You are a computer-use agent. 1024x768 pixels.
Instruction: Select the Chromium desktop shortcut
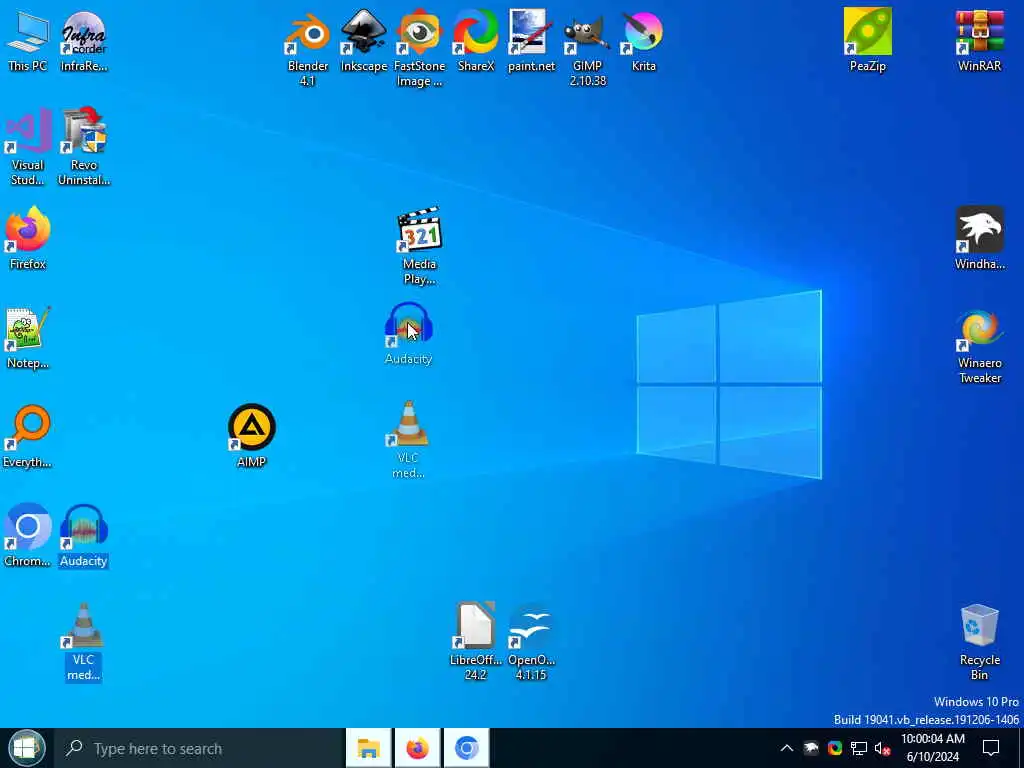tap(27, 536)
